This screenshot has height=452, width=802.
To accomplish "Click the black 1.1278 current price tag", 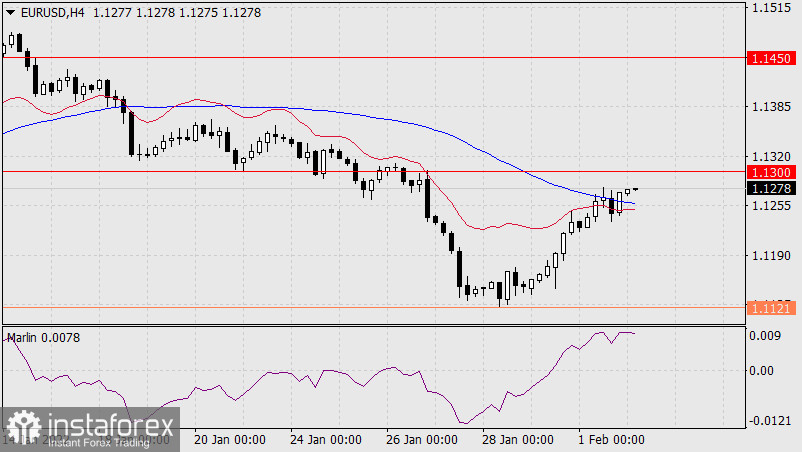I will (x=770, y=188).
